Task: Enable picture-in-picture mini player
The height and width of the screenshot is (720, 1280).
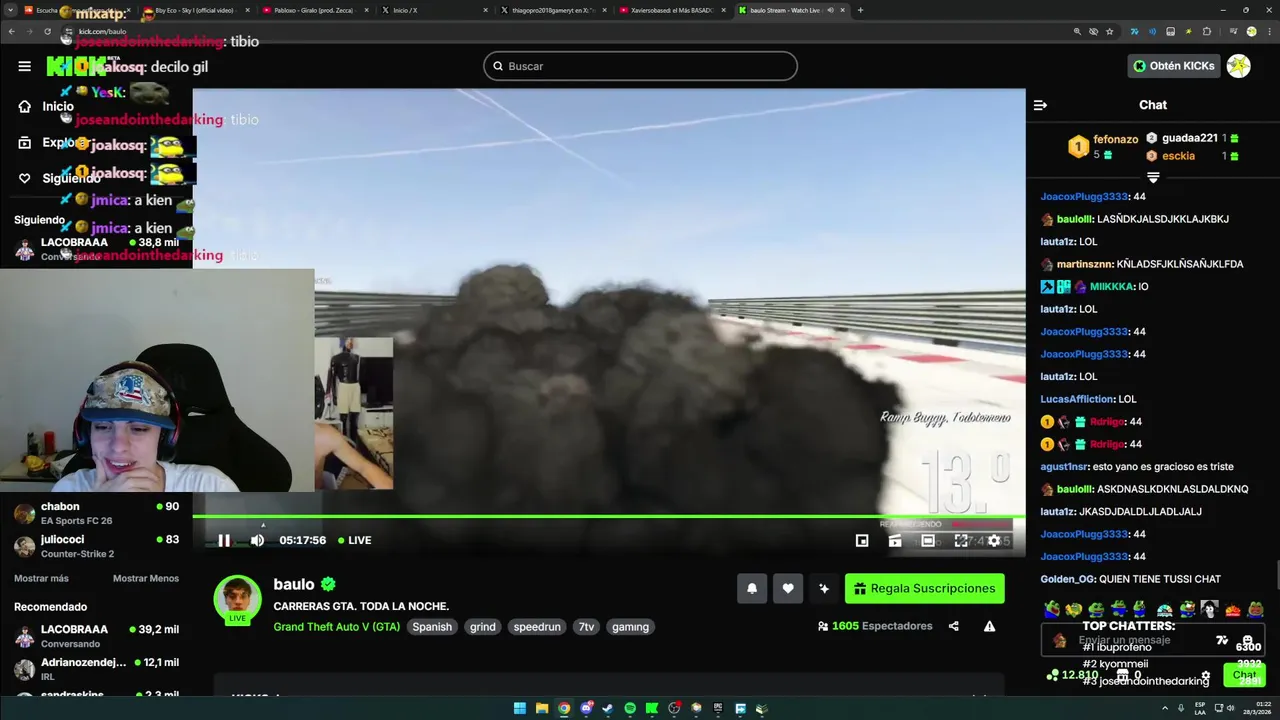Action: point(862,540)
